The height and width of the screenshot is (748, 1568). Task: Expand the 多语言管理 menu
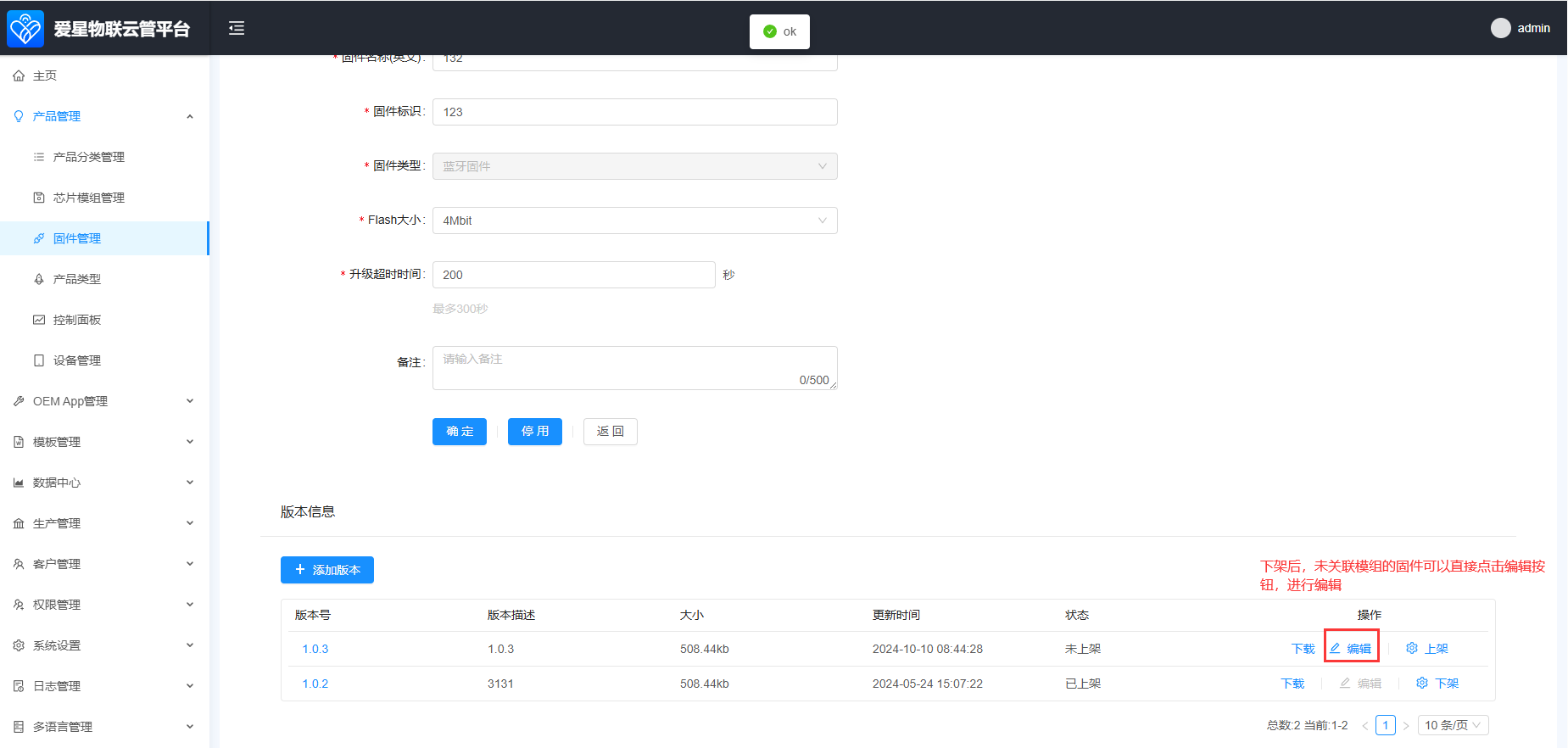pos(104,727)
